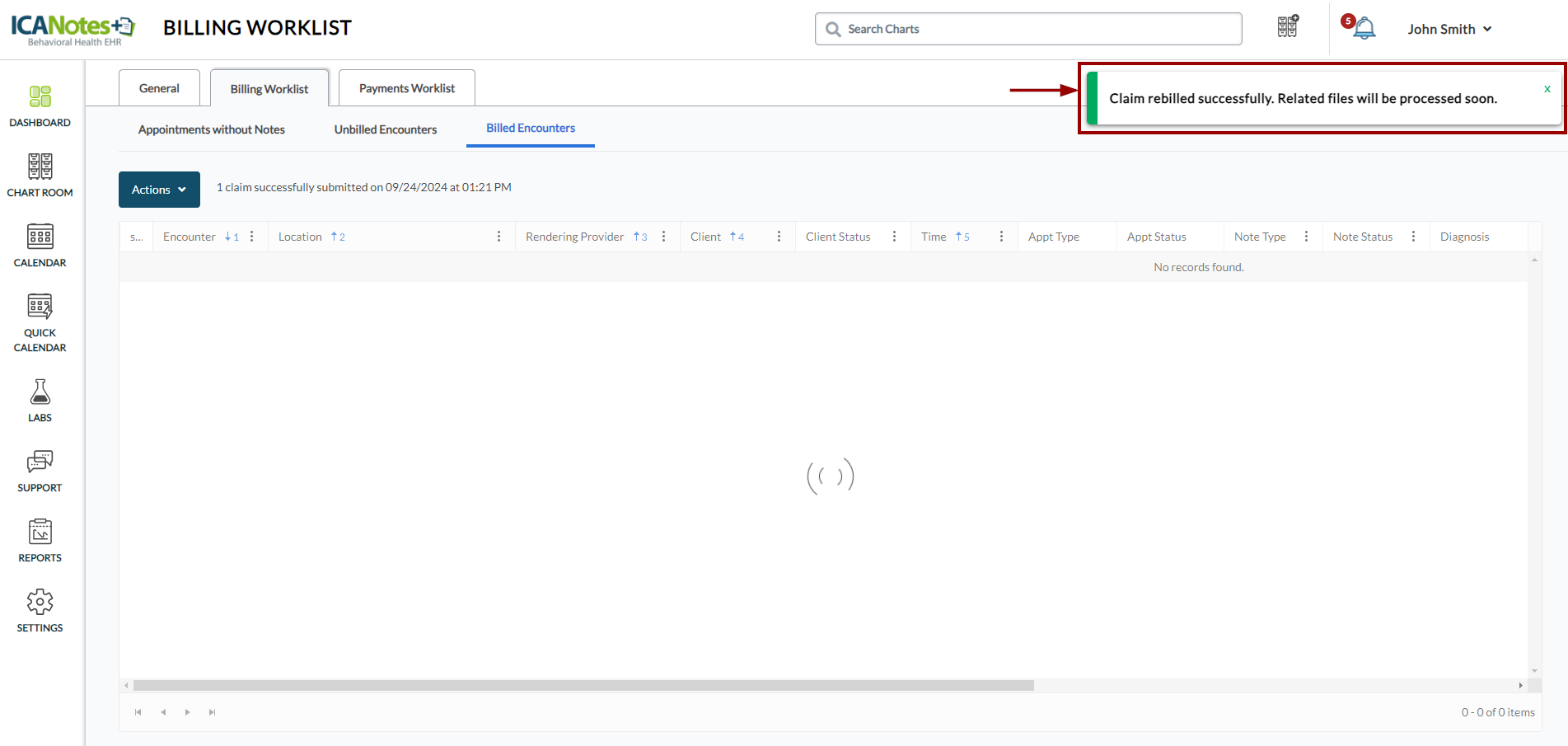Open Rendering Provider column options menu
This screenshot has width=1568, height=746.
664,237
